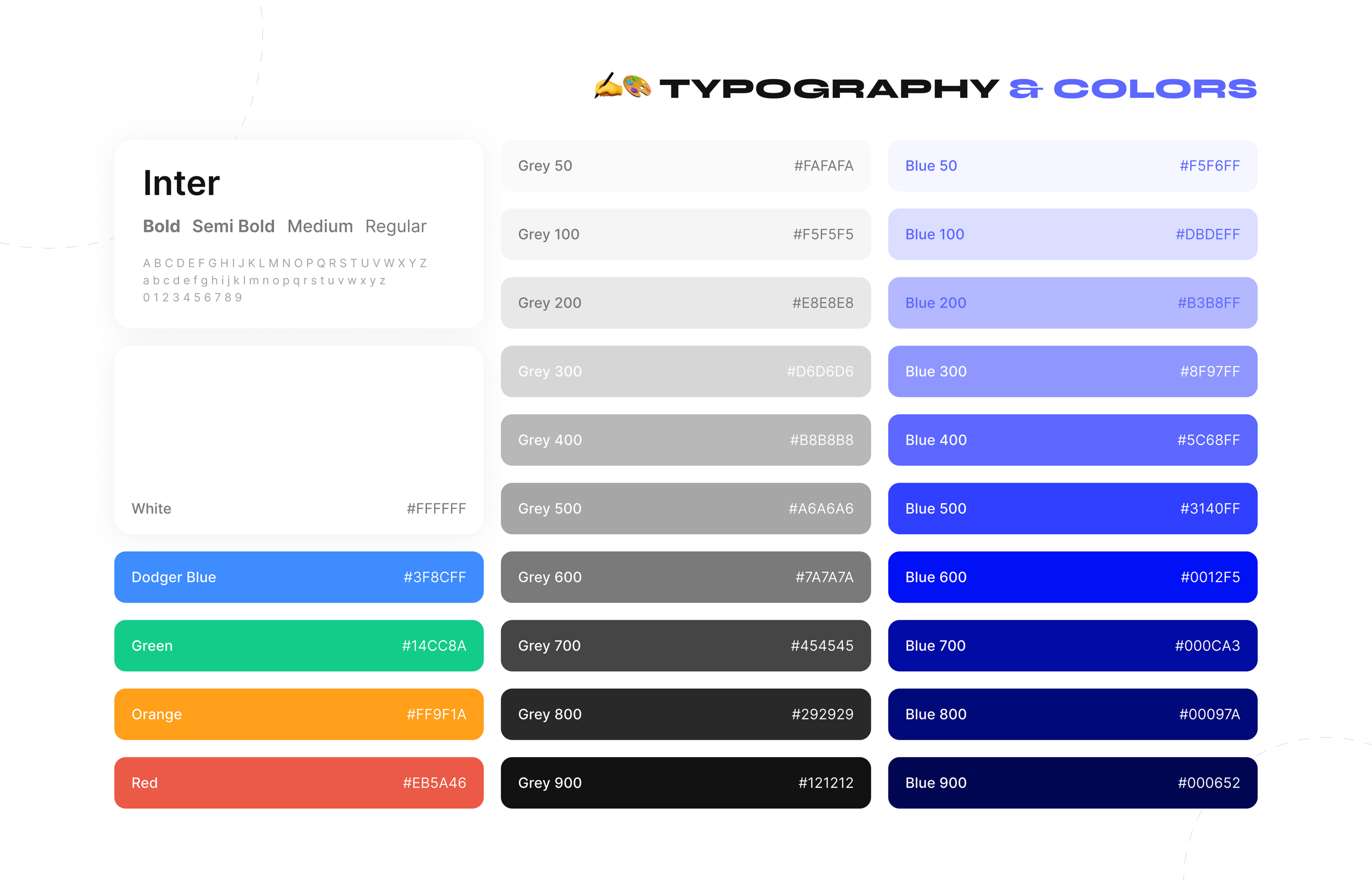Click the Blue 900 swatch
The image size is (1372, 880).
(x=1073, y=783)
